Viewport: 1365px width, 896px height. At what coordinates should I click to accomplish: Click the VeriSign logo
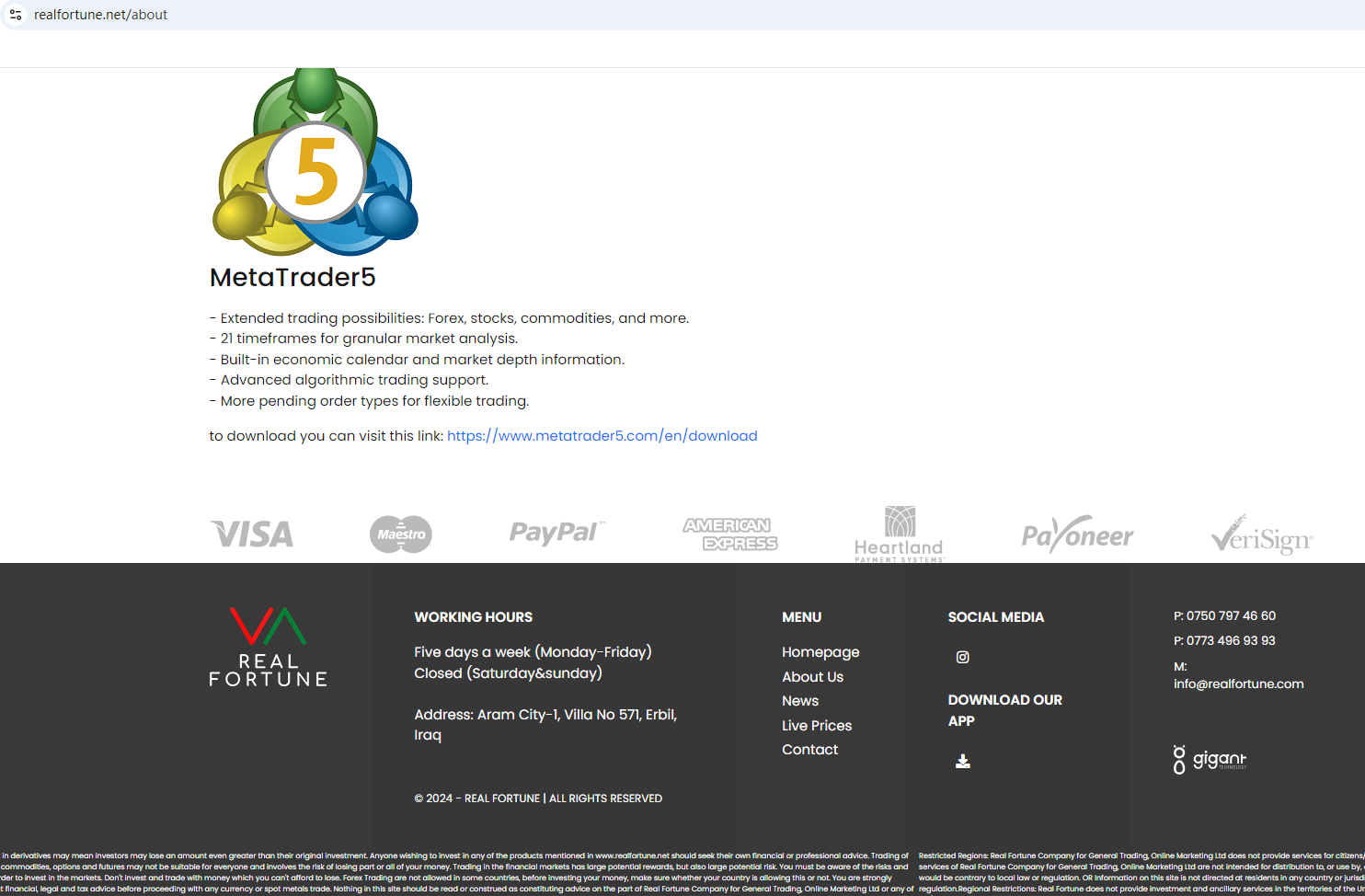1262,534
